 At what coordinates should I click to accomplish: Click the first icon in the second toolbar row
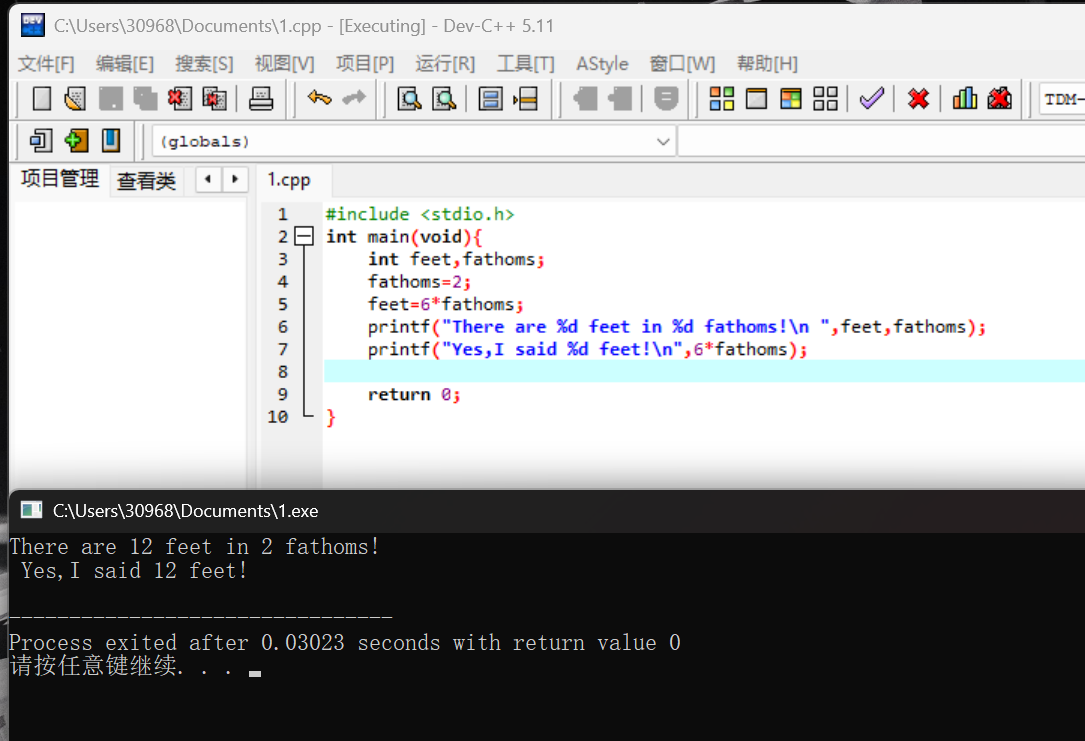[41, 140]
